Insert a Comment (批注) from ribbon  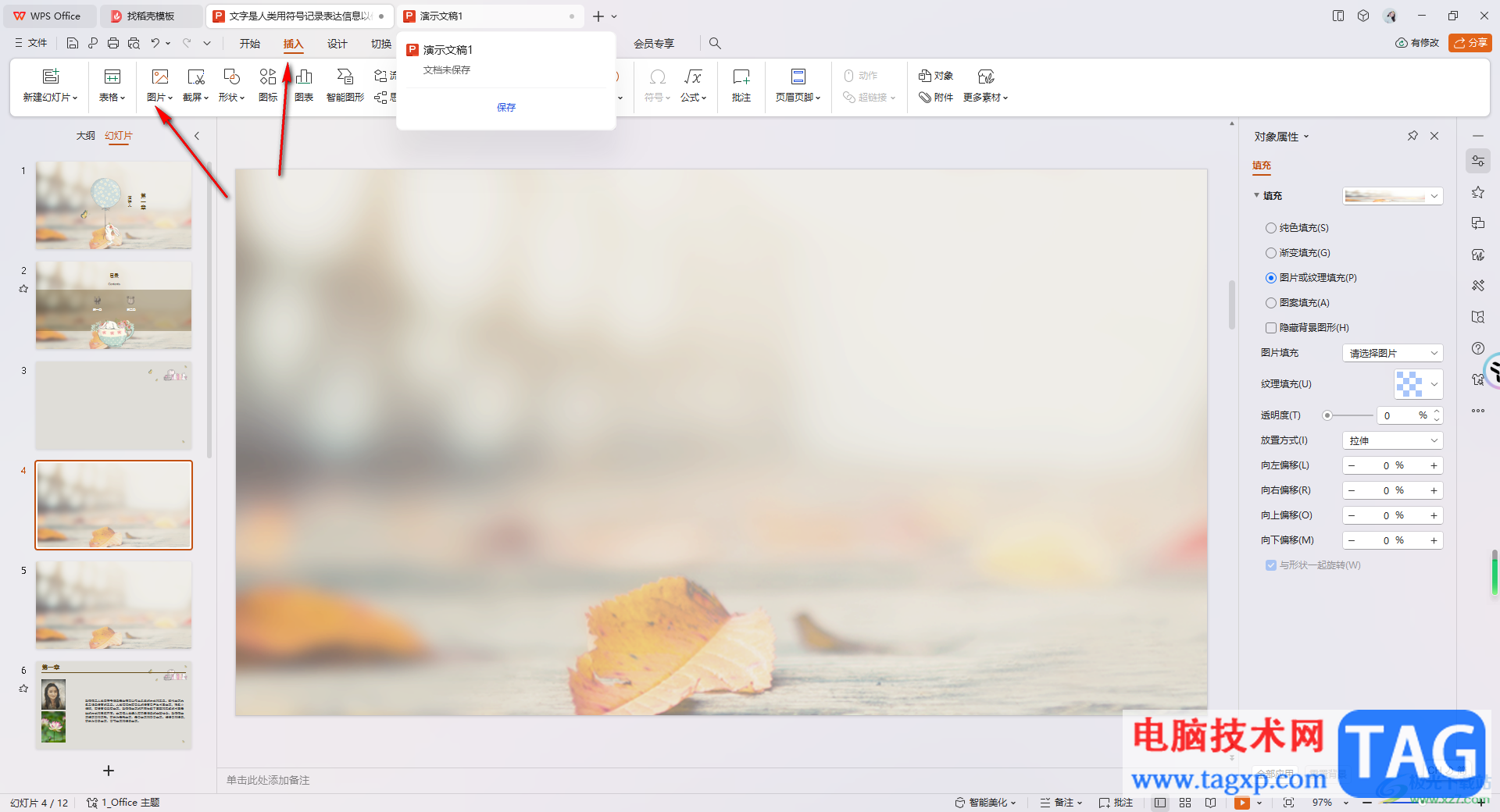[x=741, y=84]
